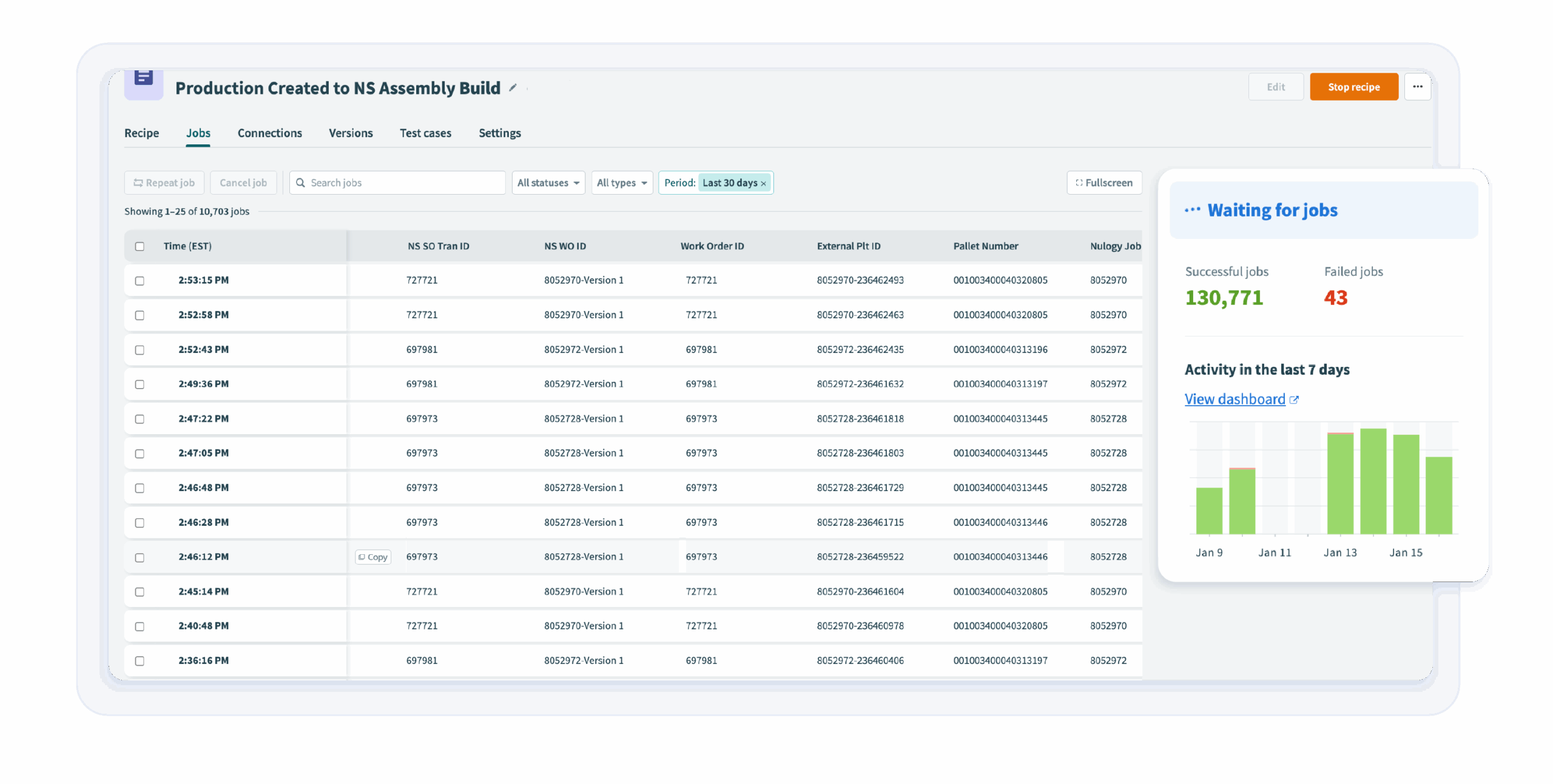Click the Copy button on the 2:46:12 PM row
This screenshot has height=784, width=1553.
pyautogui.click(x=372, y=557)
